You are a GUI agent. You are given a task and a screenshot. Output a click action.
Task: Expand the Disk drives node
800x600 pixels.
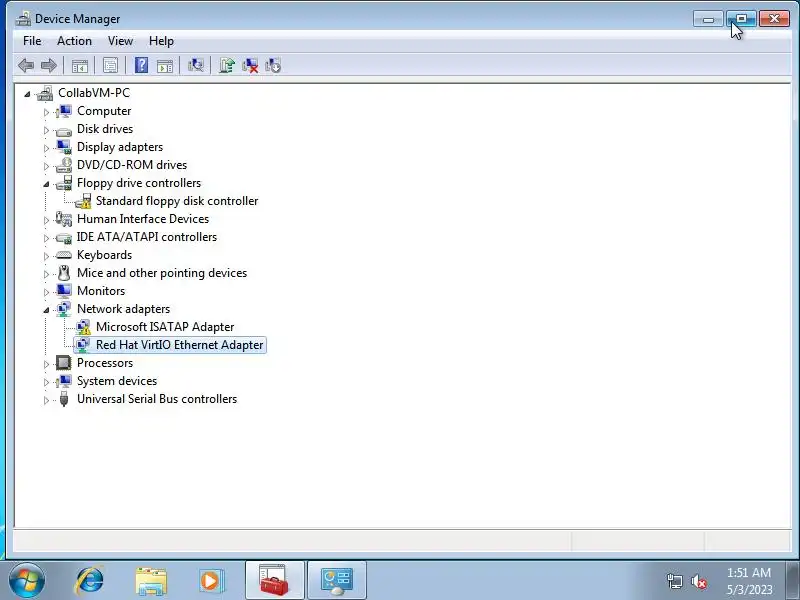point(46,130)
